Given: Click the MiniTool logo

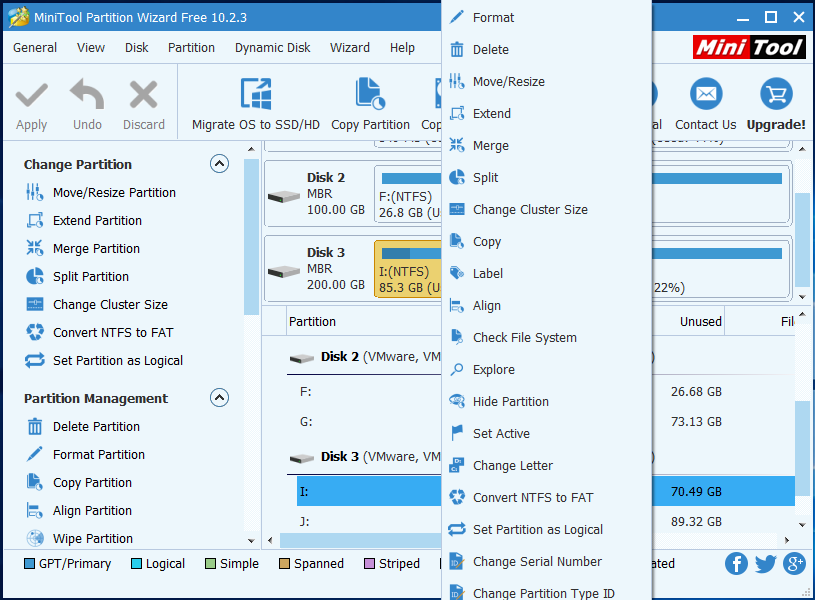Looking at the screenshot, I should pos(749,47).
